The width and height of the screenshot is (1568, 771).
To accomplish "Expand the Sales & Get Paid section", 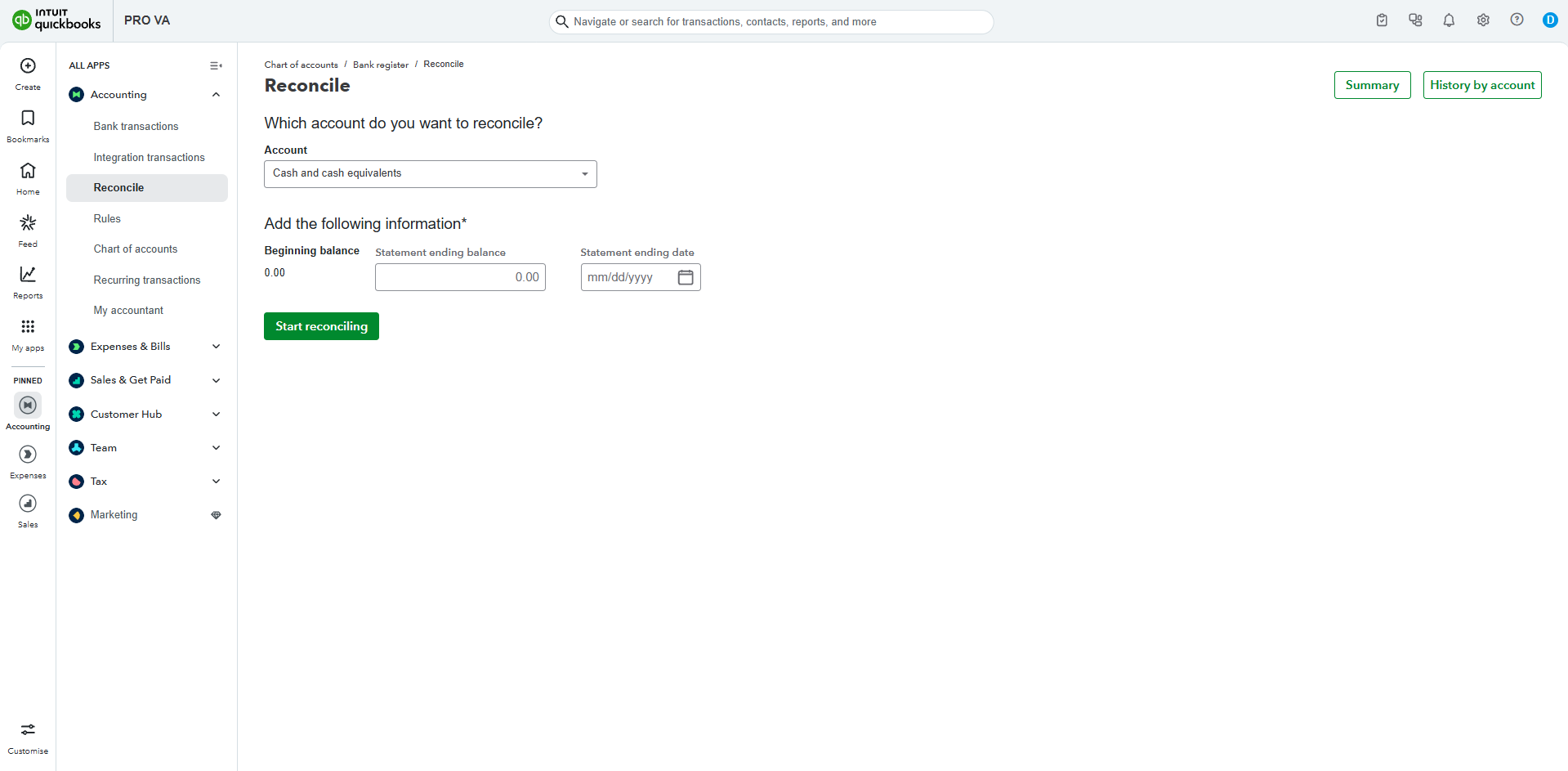I will [216, 380].
